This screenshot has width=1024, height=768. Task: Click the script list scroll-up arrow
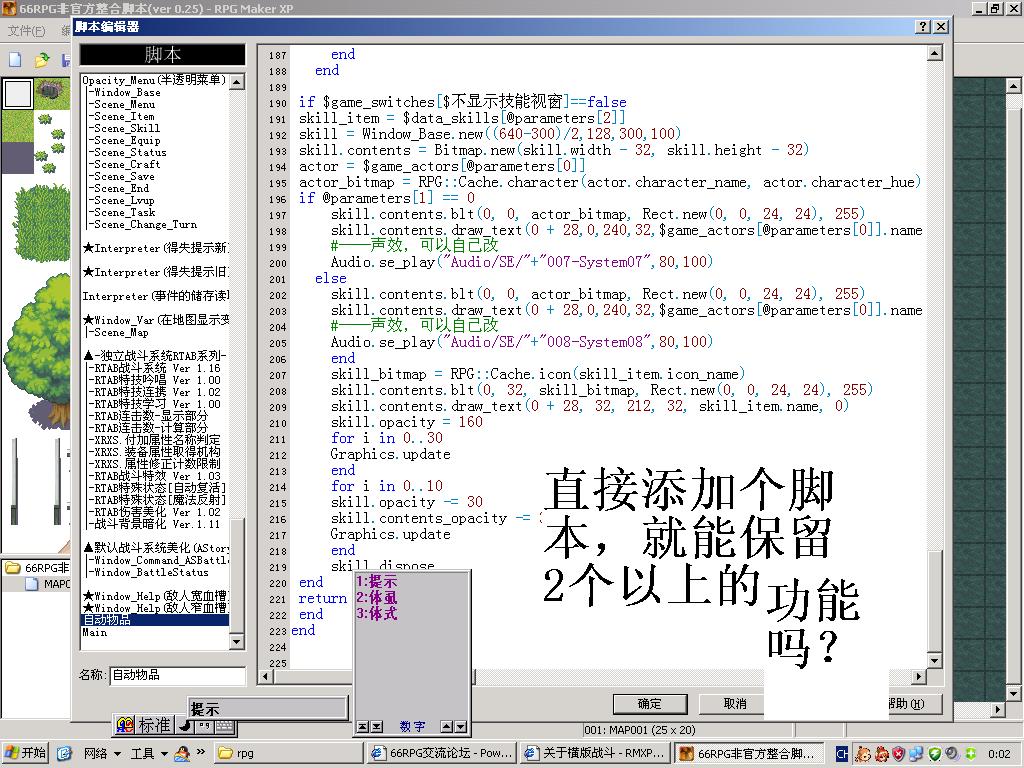237,82
